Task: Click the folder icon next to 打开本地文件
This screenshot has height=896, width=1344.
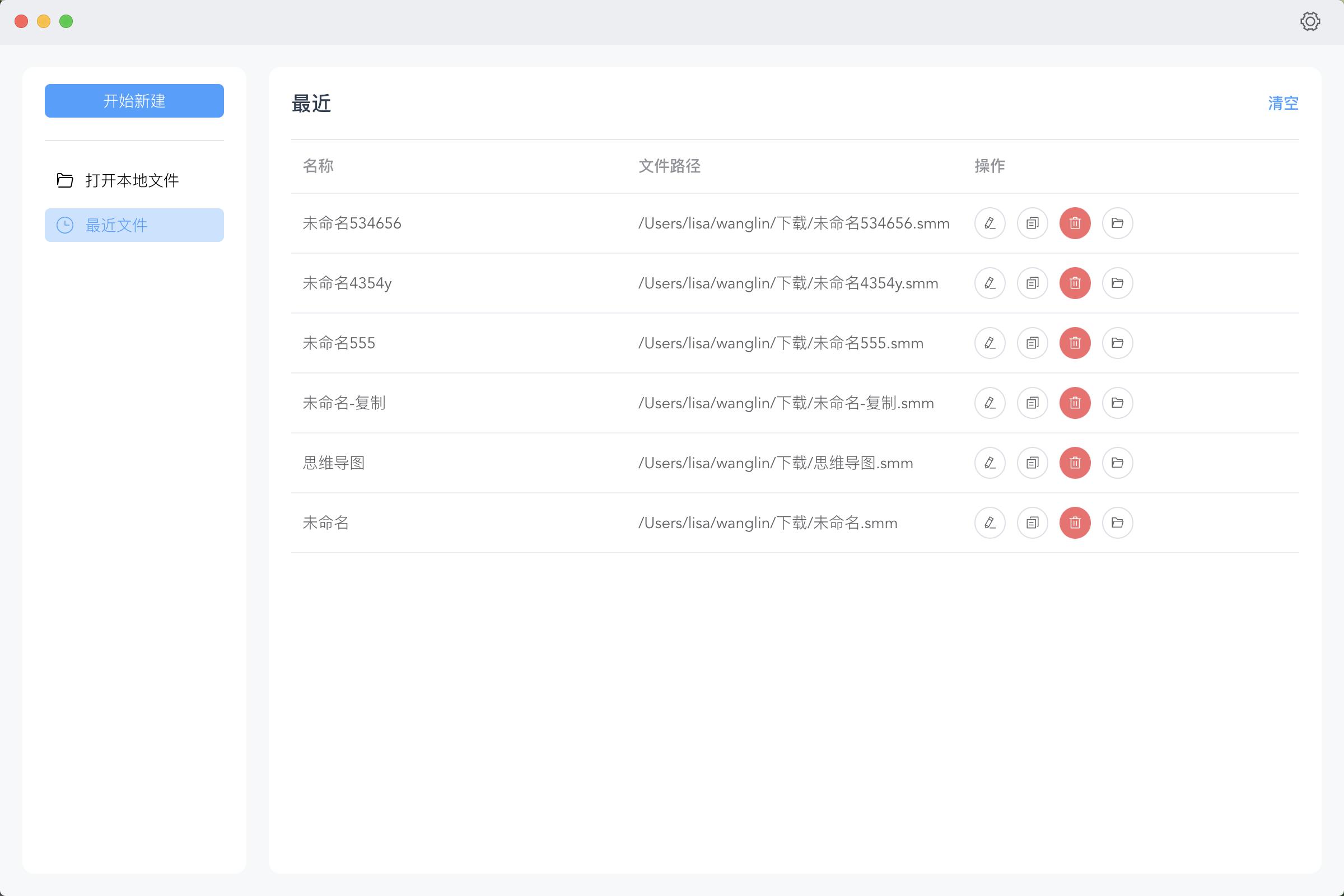Action: click(64, 179)
